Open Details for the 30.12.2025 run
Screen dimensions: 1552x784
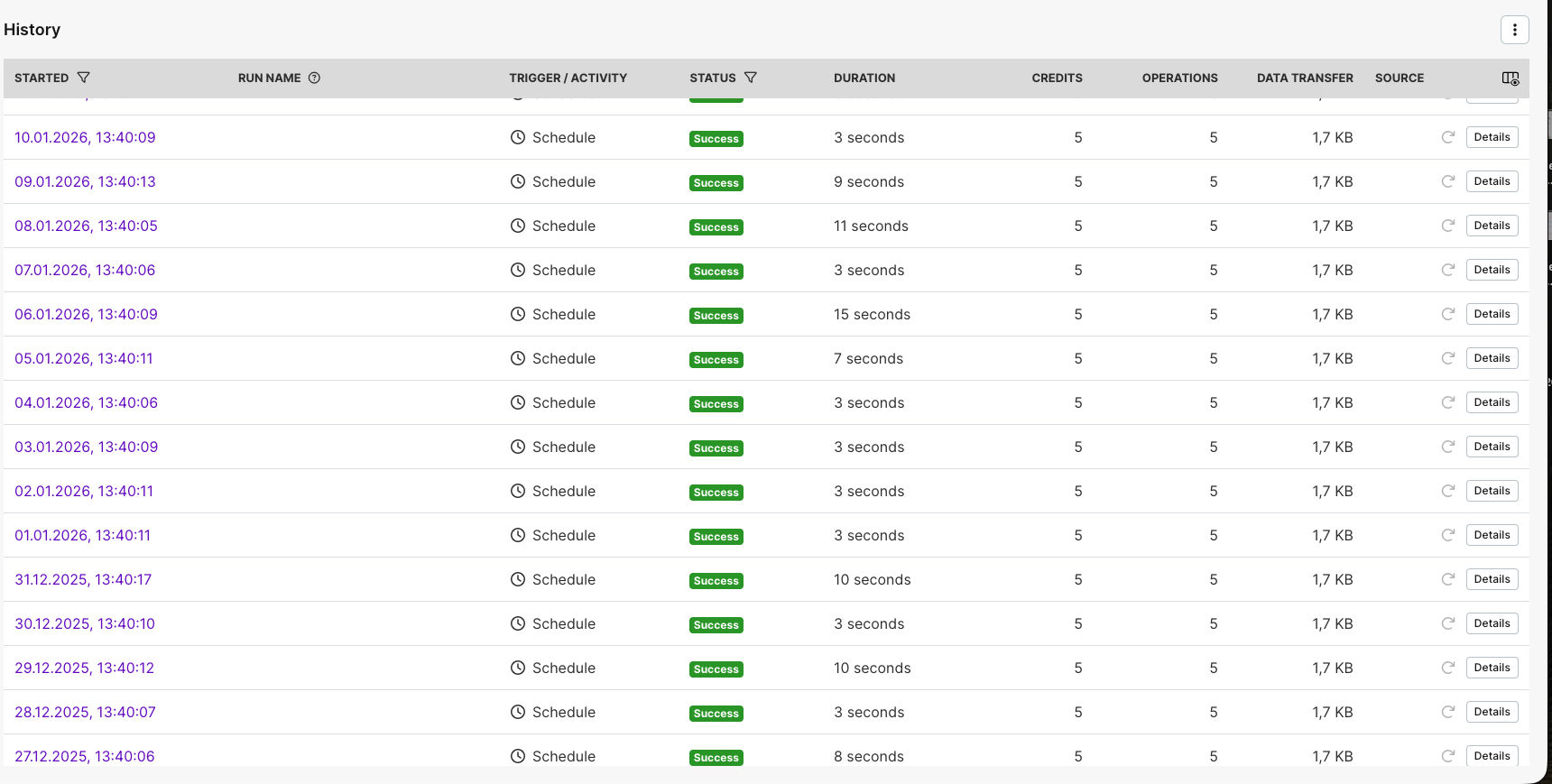coord(1492,623)
